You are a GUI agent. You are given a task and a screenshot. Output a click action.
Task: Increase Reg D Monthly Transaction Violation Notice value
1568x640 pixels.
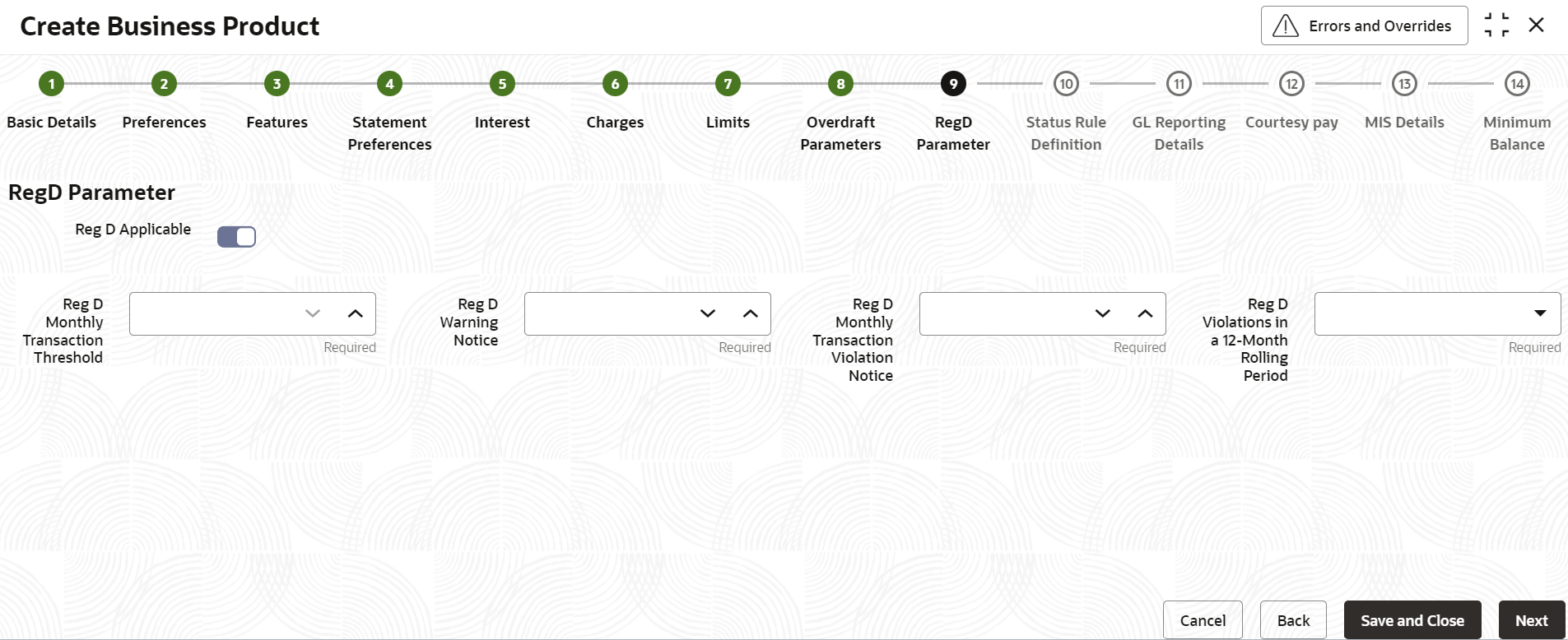pos(1145,313)
